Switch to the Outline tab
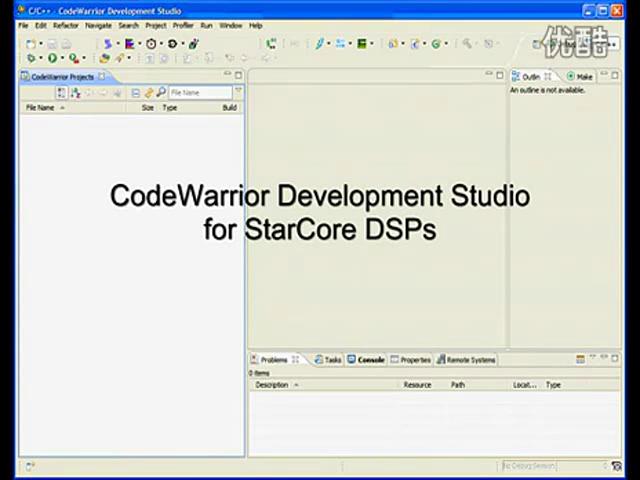640x480 pixels. pyautogui.click(x=531, y=77)
